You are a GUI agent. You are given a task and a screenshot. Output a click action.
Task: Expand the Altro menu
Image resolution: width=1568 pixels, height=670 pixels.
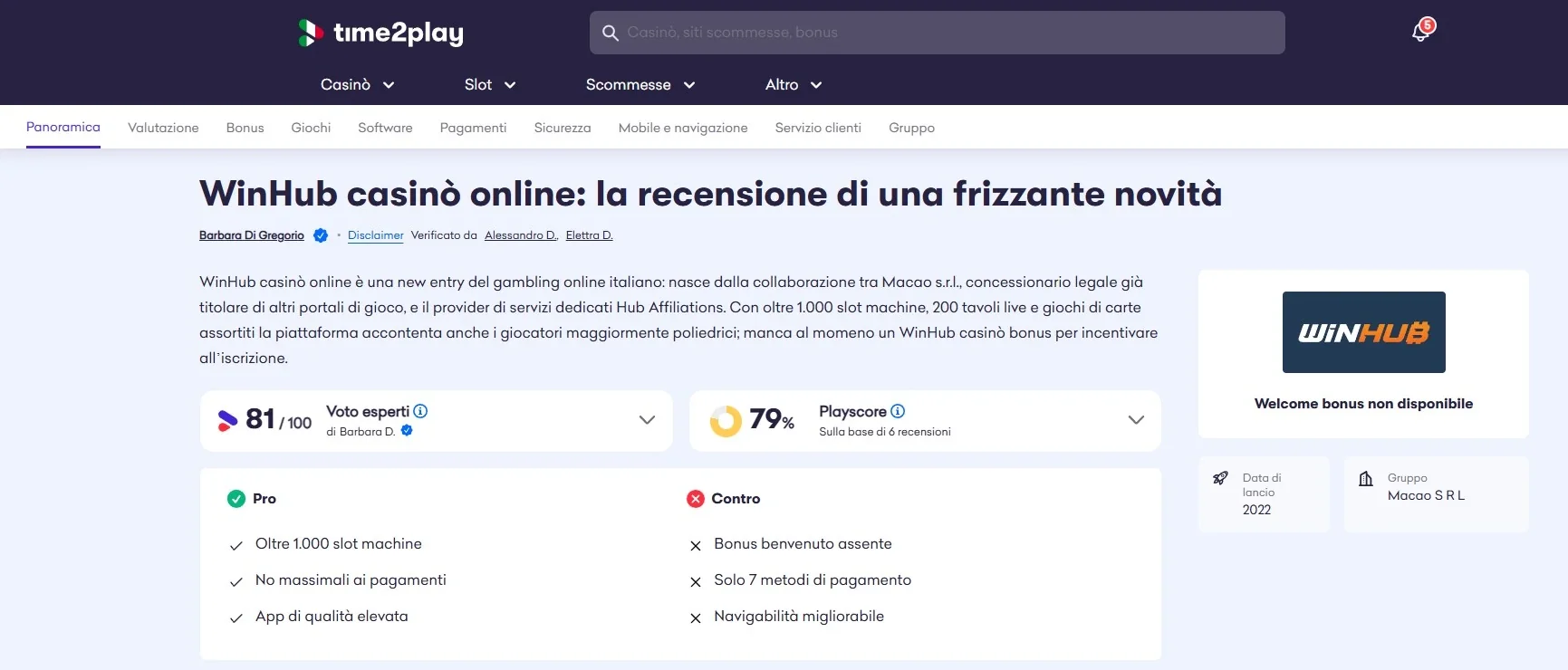pyautogui.click(x=794, y=85)
